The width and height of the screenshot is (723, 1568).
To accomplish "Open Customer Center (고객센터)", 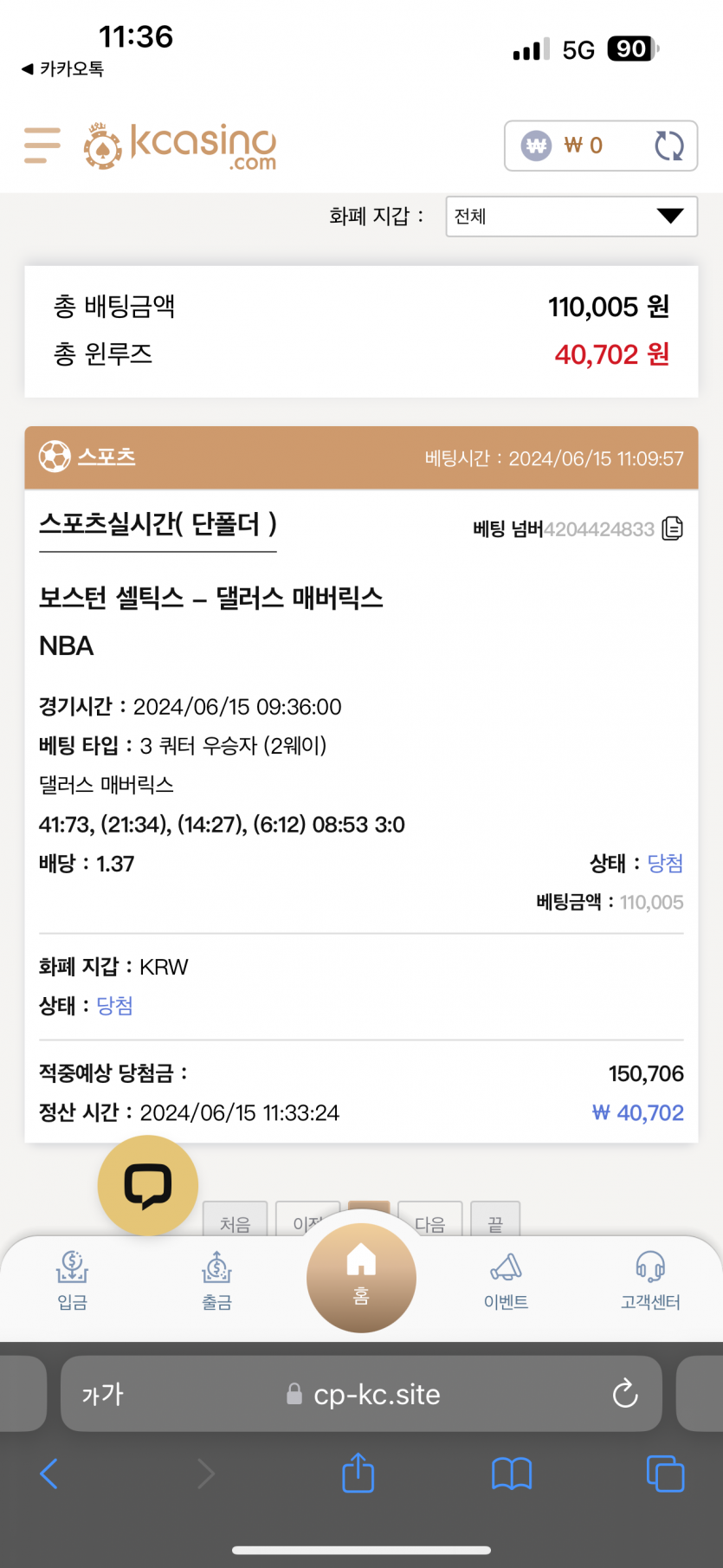I will [650, 1281].
